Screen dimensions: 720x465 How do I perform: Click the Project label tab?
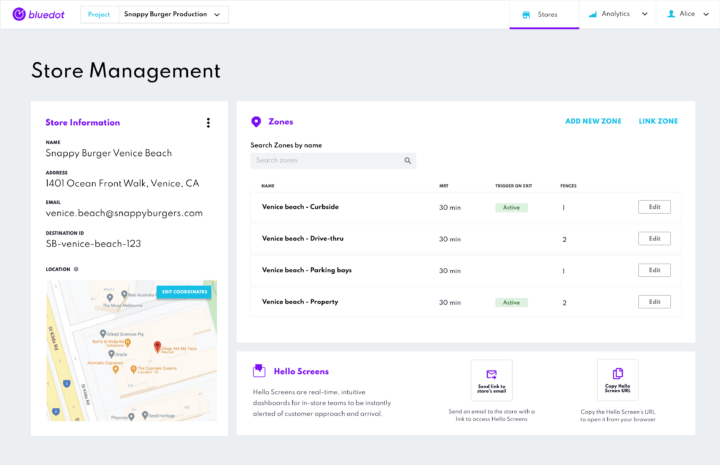point(99,14)
